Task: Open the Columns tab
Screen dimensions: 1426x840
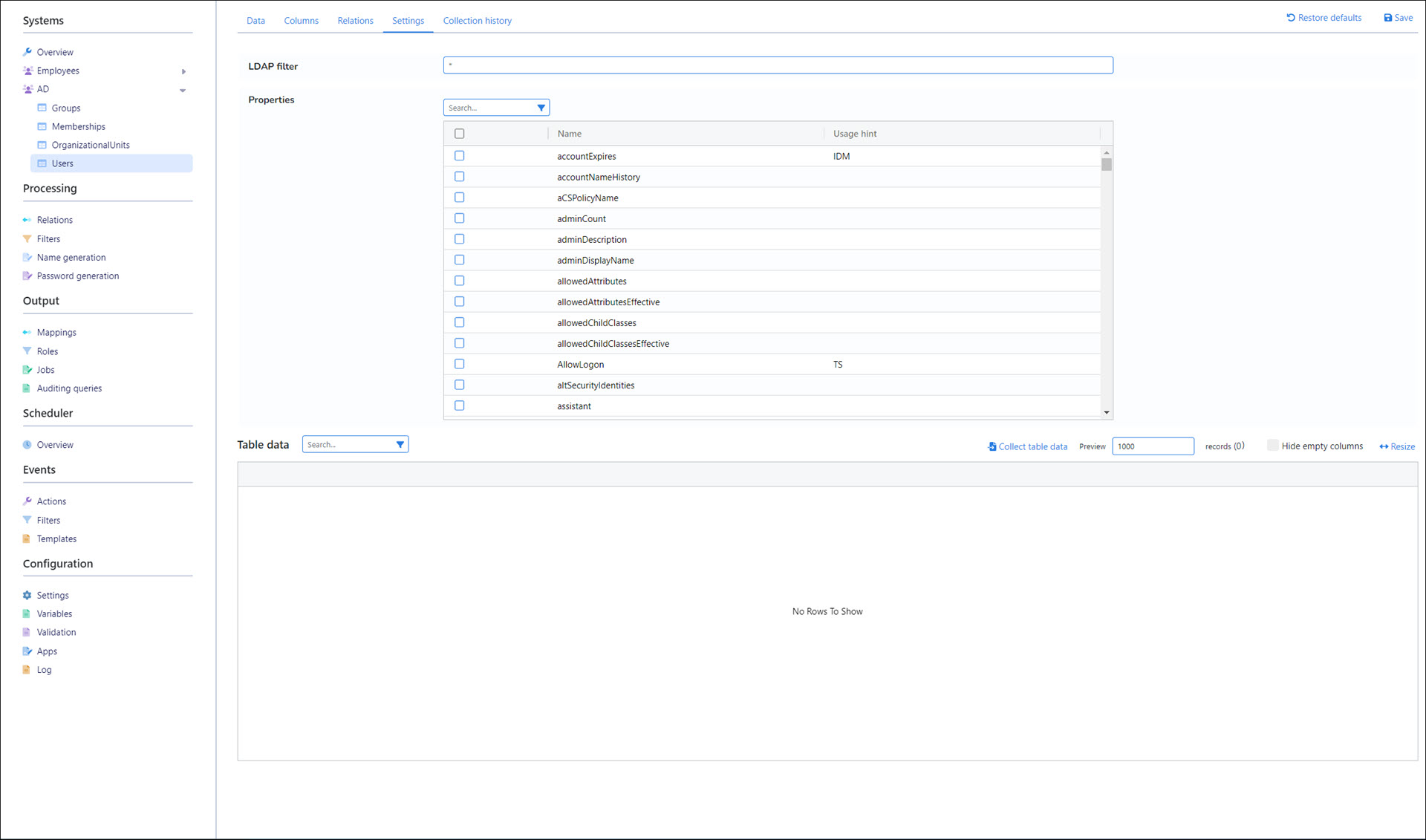Action: tap(301, 21)
